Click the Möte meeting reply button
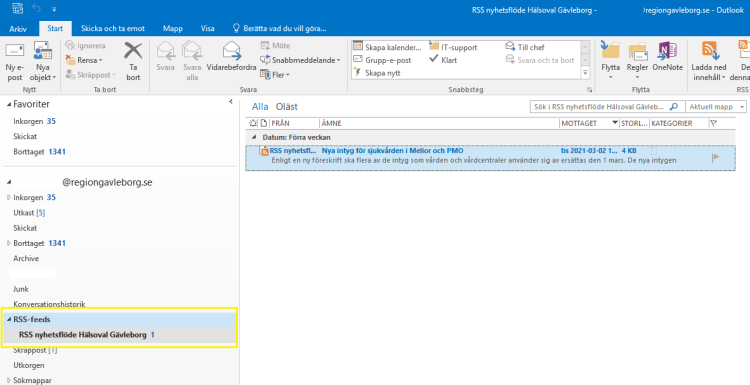750x385 pixels. pyautogui.click(x=276, y=46)
